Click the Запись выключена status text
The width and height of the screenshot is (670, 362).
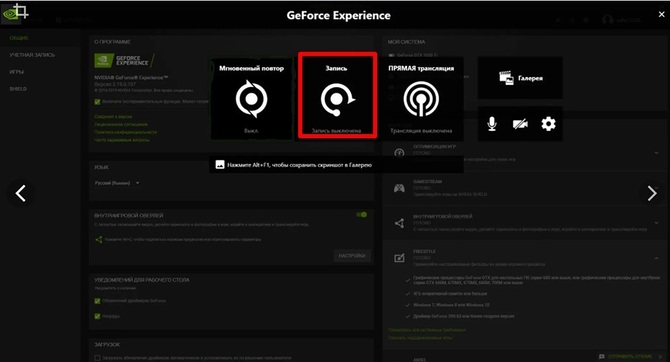pyautogui.click(x=336, y=131)
